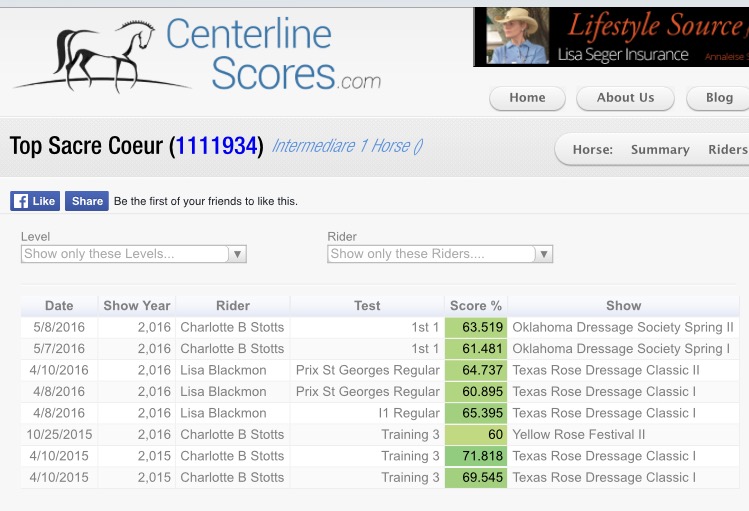Viewport: 749px width, 511px height.
Task: Sort by the Score % column header
Action: click(x=476, y=306)
